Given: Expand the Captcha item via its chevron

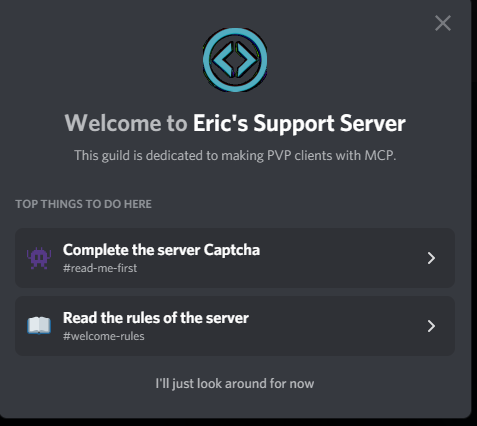Looking at the screenshot, I should [x=431, y=258].
